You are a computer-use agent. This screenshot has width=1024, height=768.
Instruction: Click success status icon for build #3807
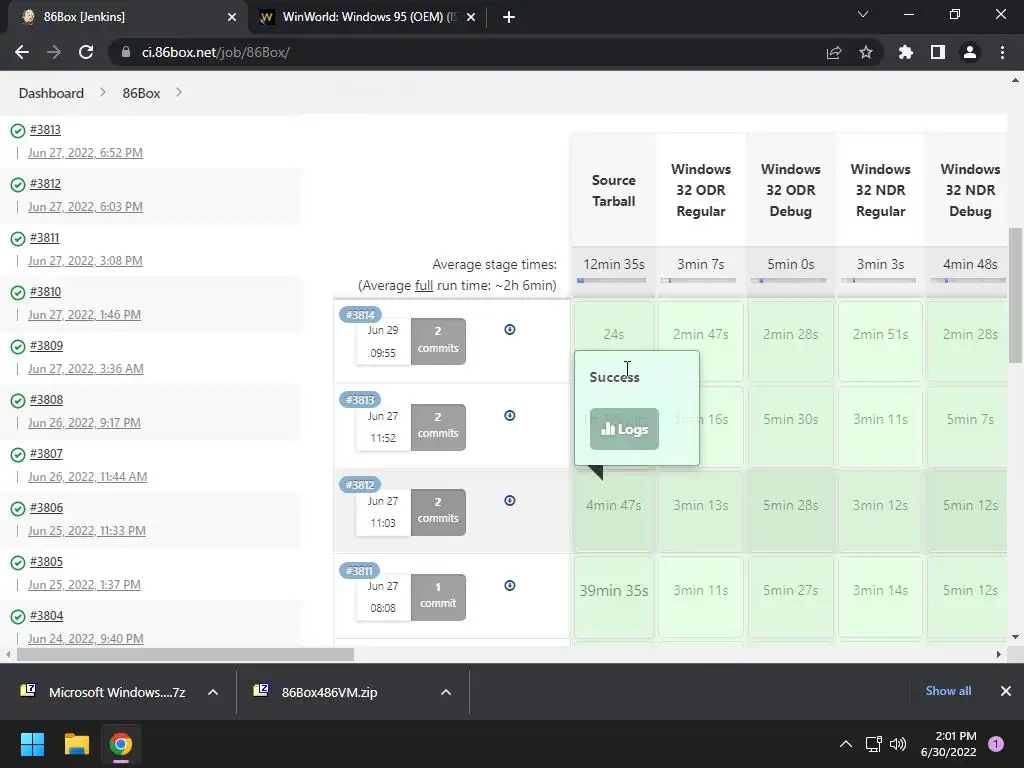point(18,455)
